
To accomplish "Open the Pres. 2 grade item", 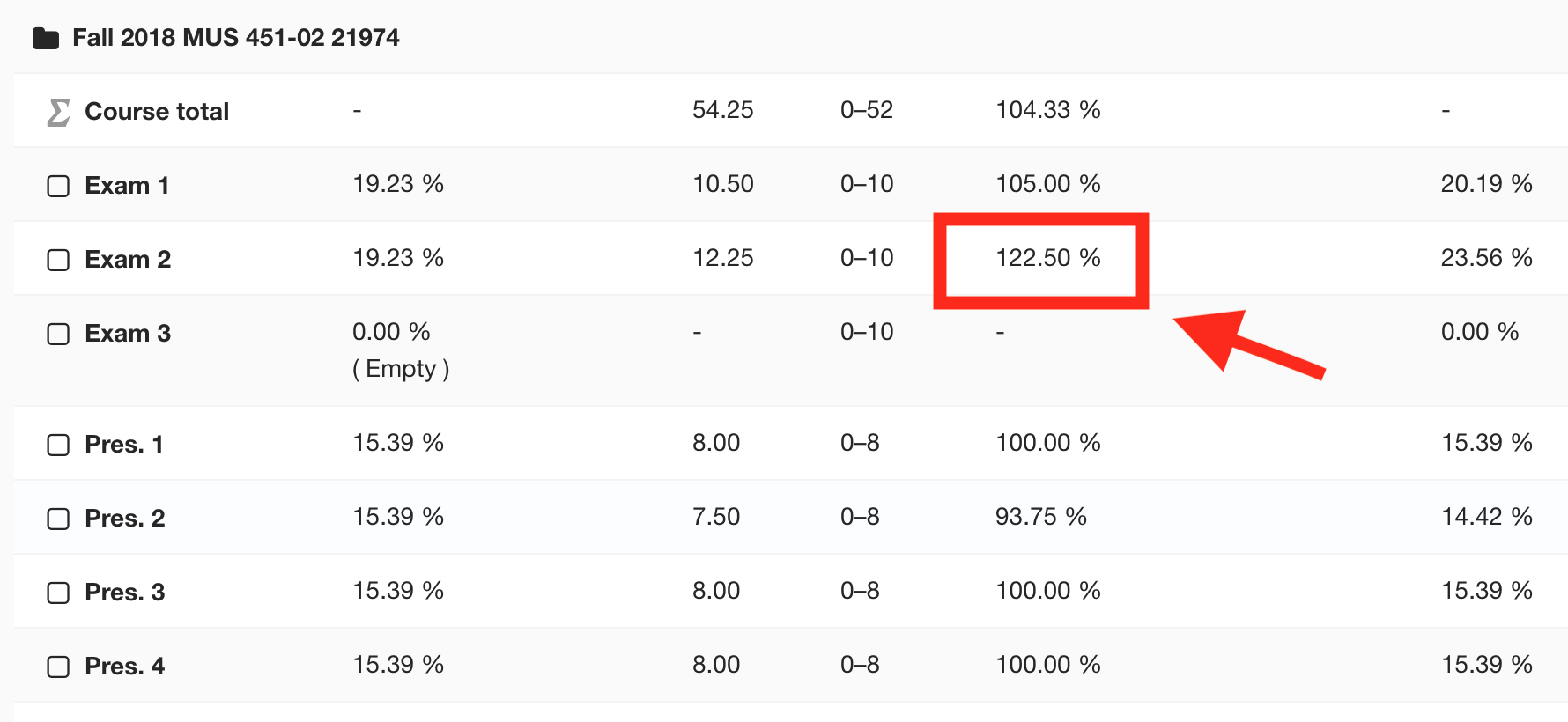I will (125, 519).
